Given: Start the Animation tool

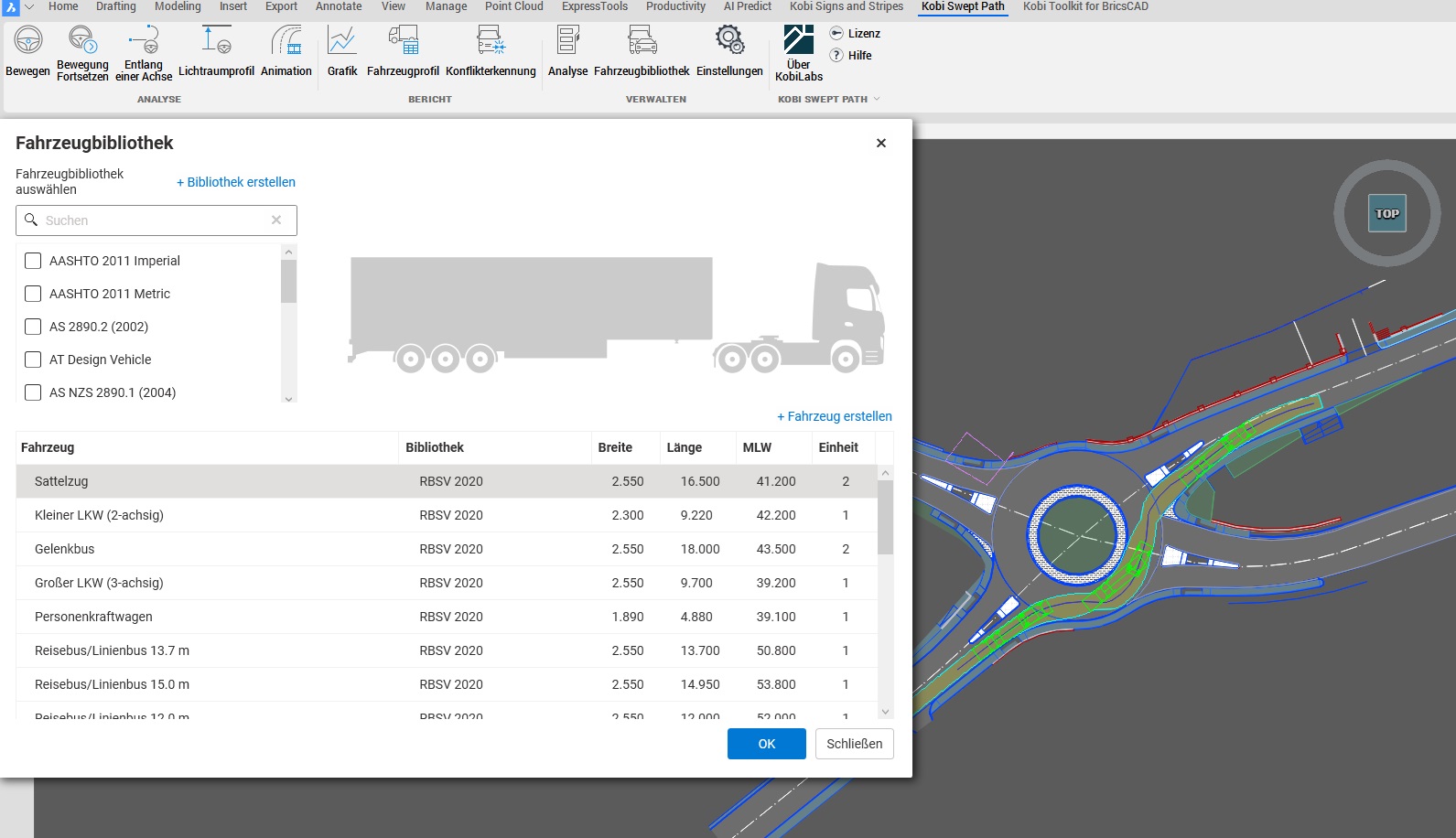Looking at the screenshot, I should click(286, 52).
